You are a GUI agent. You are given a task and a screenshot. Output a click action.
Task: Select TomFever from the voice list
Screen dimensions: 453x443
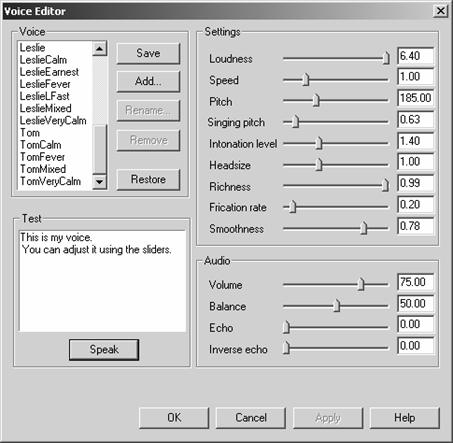click(x=43, y=157)
